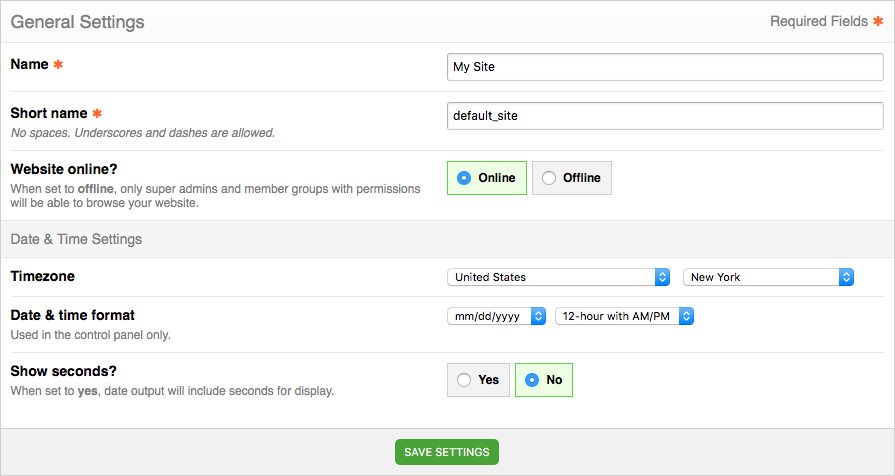Click the Required Fields asterisk icon

(x=878, y=21)
